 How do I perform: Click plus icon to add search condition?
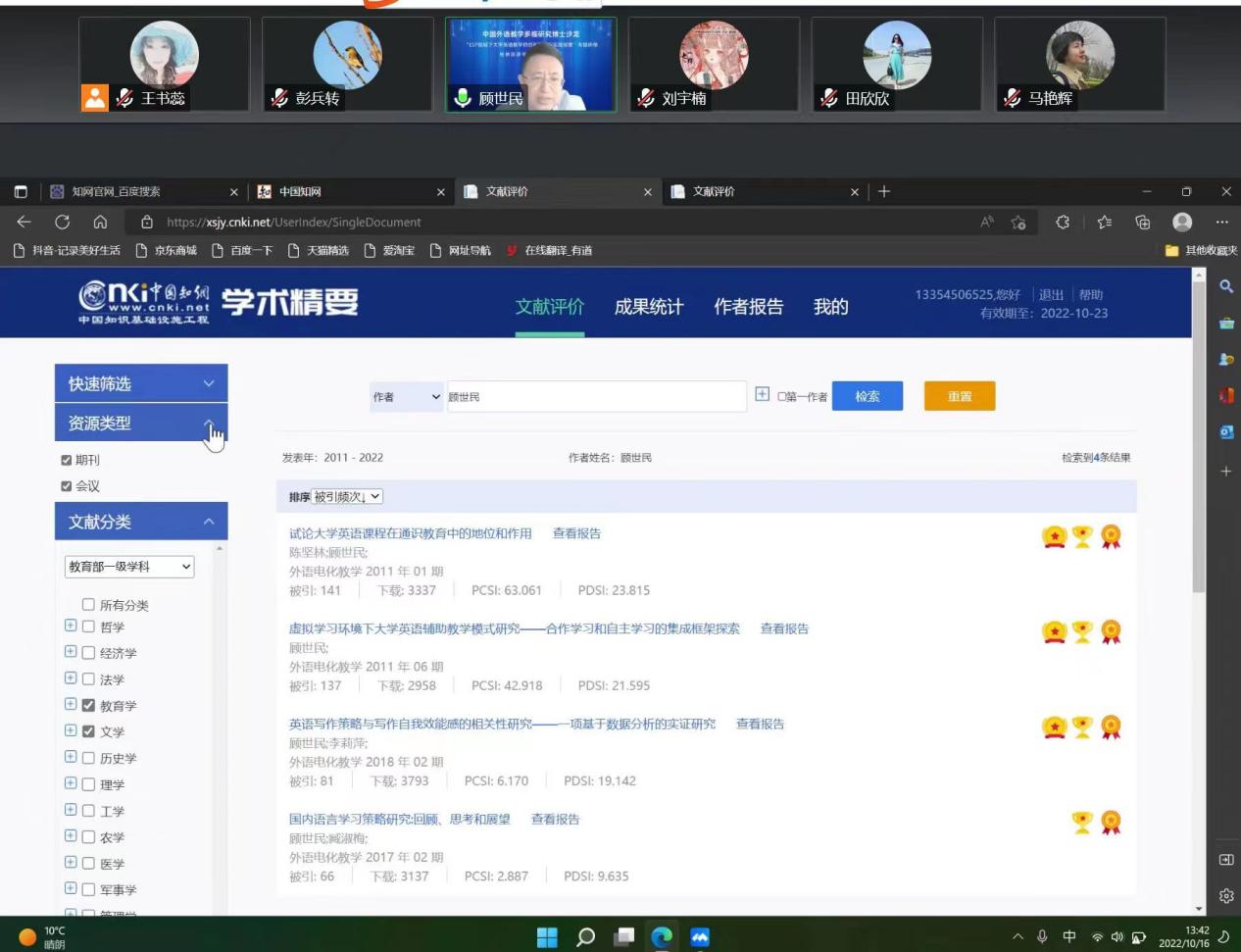762,394
